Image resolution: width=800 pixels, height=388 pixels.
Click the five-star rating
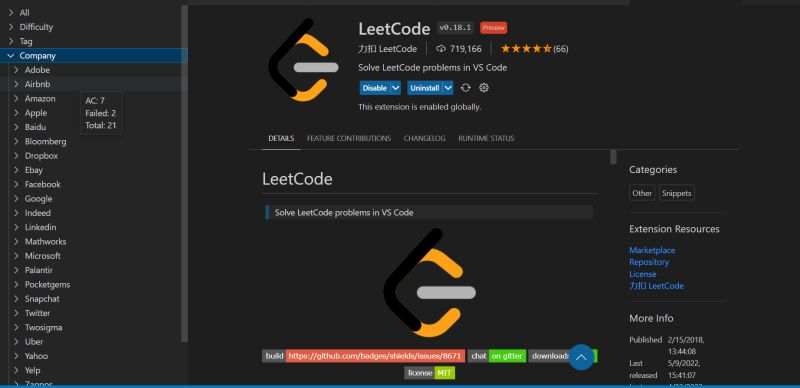coord(526,49)
